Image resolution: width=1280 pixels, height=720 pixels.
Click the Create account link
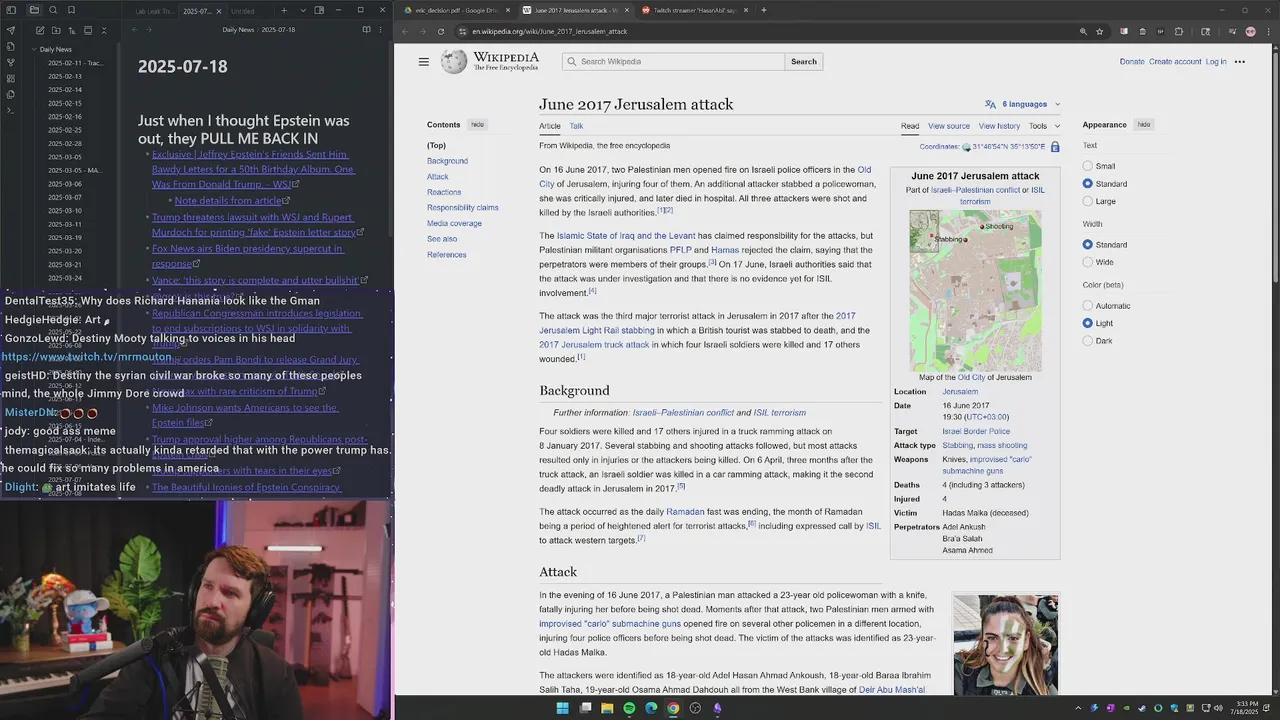tap(1175, 62)
